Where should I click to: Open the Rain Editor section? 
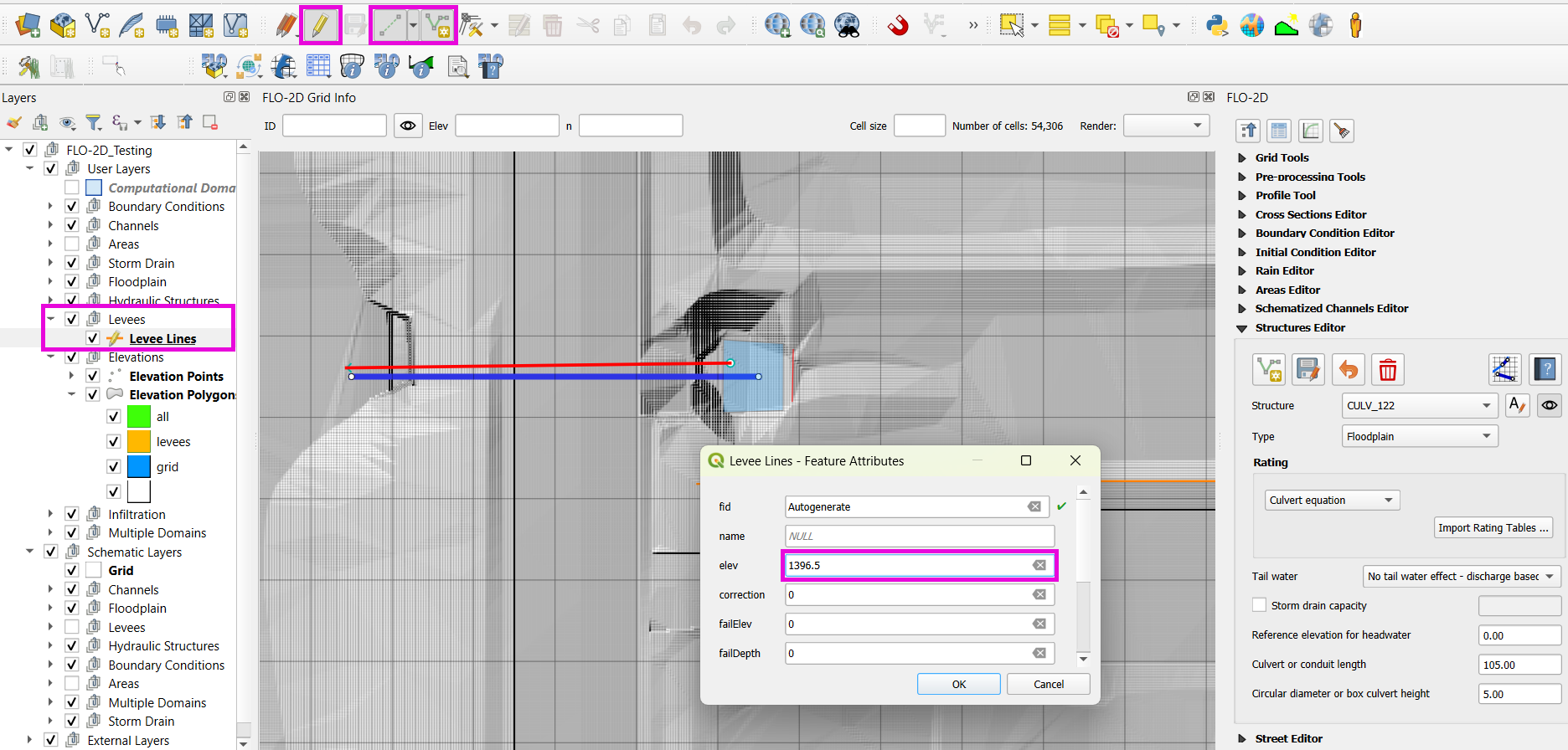click(1284, 270)
